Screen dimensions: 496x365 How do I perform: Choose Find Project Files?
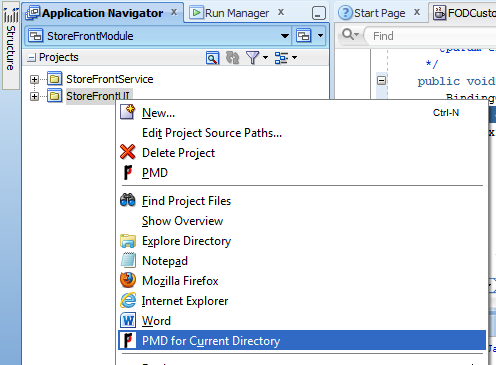pos(303,201)
